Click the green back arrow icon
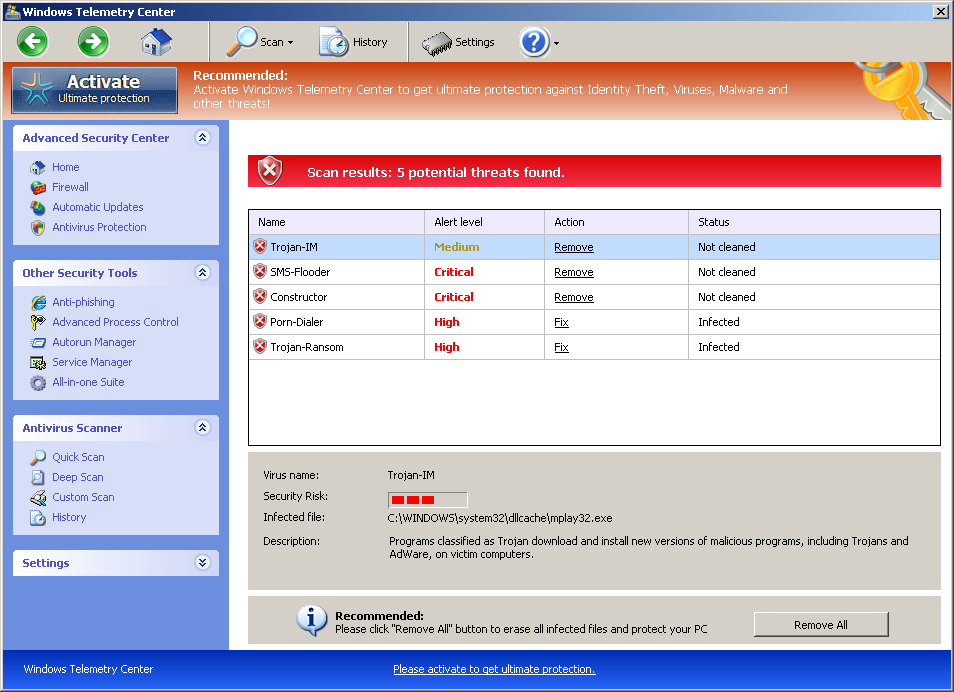 tap(32, 42)
